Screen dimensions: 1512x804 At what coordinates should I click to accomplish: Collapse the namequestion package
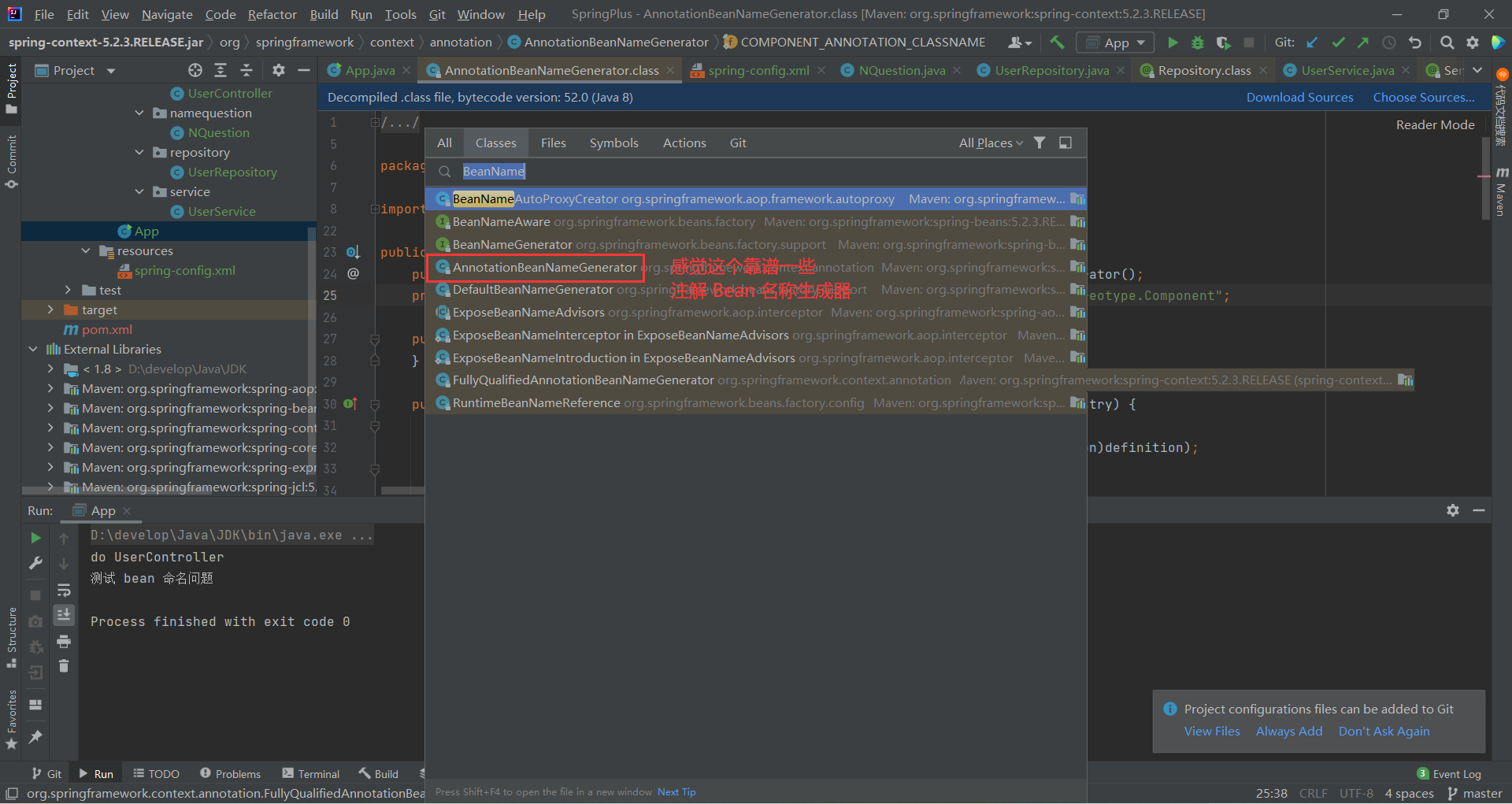click(139, 113)
